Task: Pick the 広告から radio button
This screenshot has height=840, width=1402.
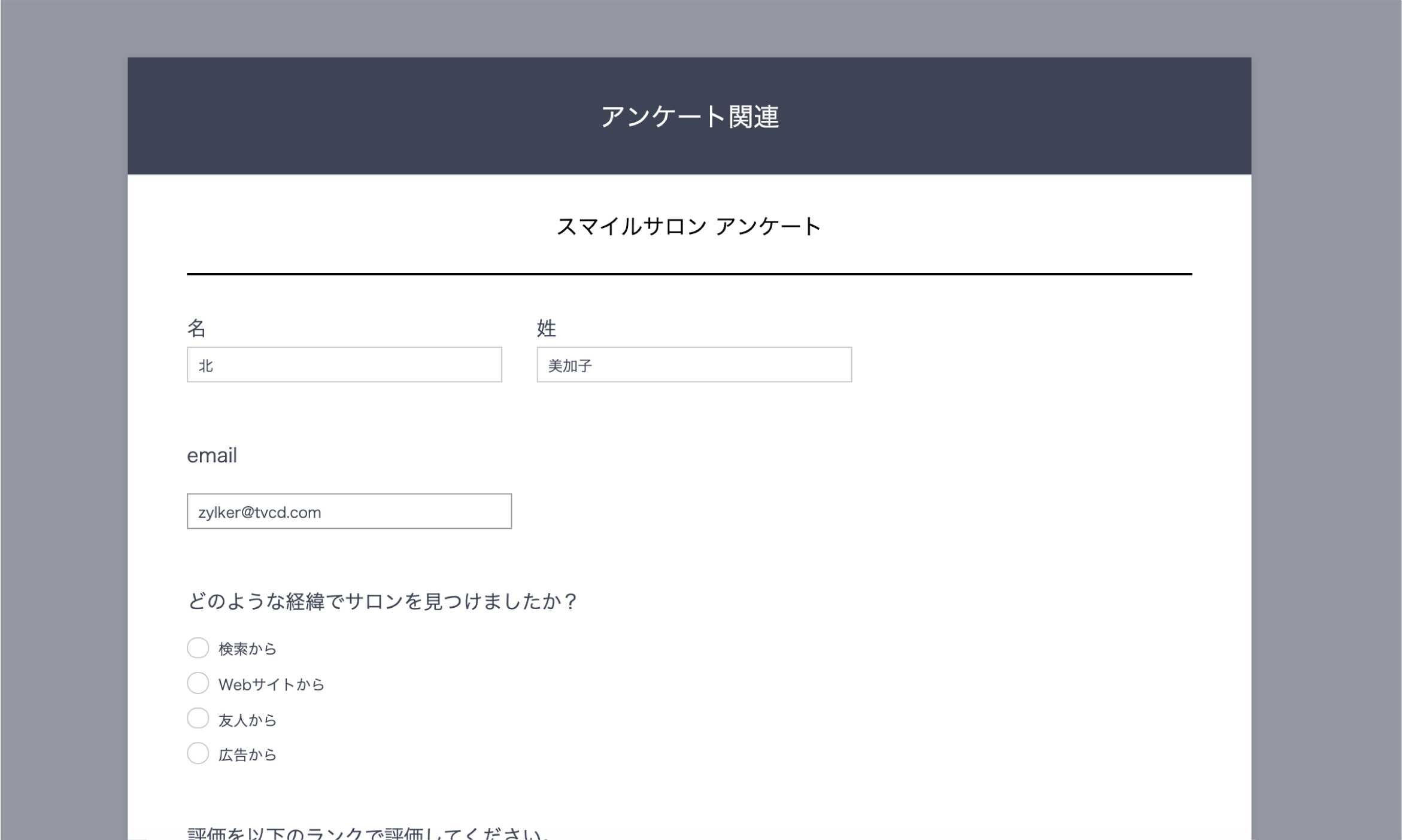Action: [x=198, y=753]
